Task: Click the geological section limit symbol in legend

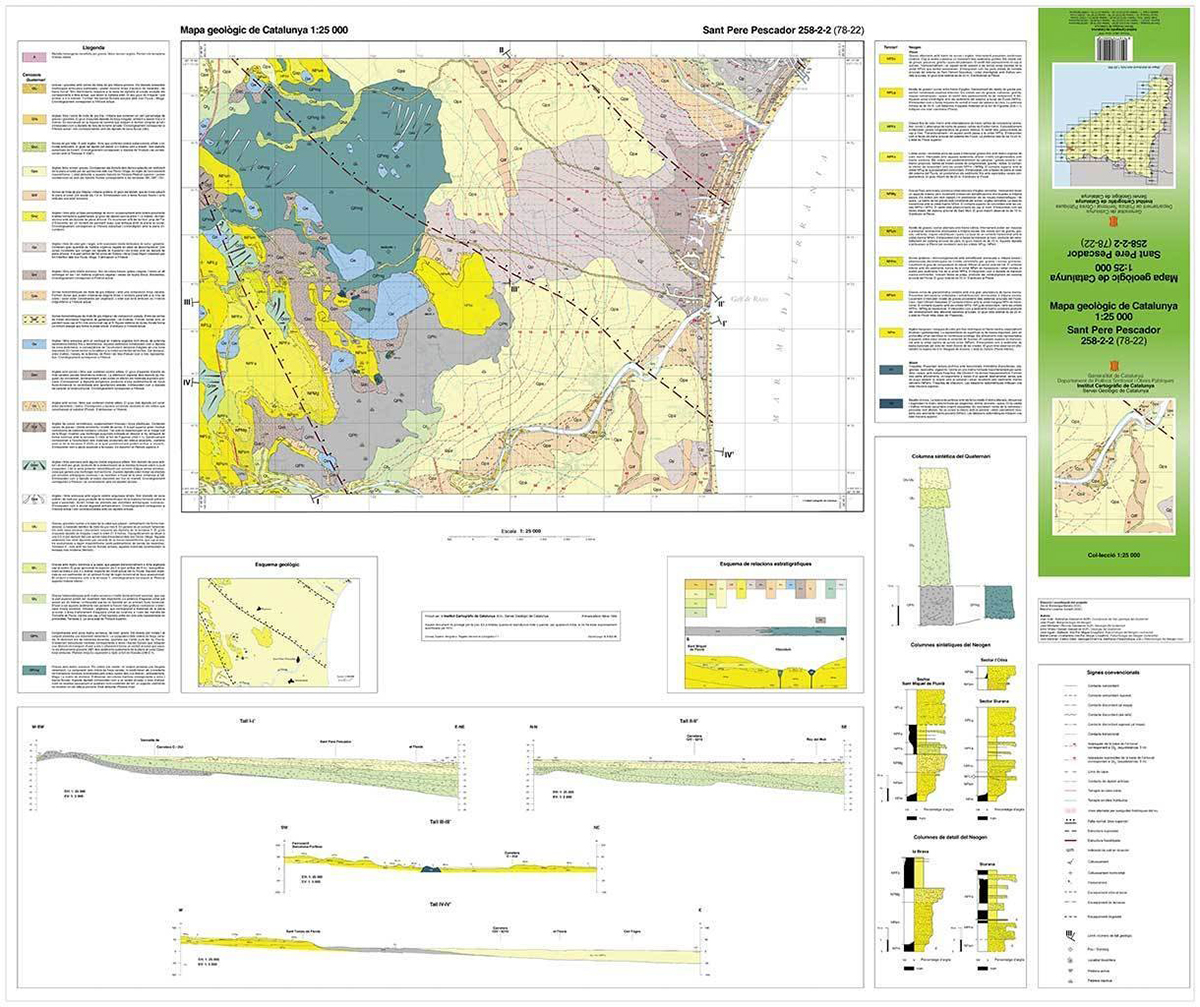Action: [1069, 935]
